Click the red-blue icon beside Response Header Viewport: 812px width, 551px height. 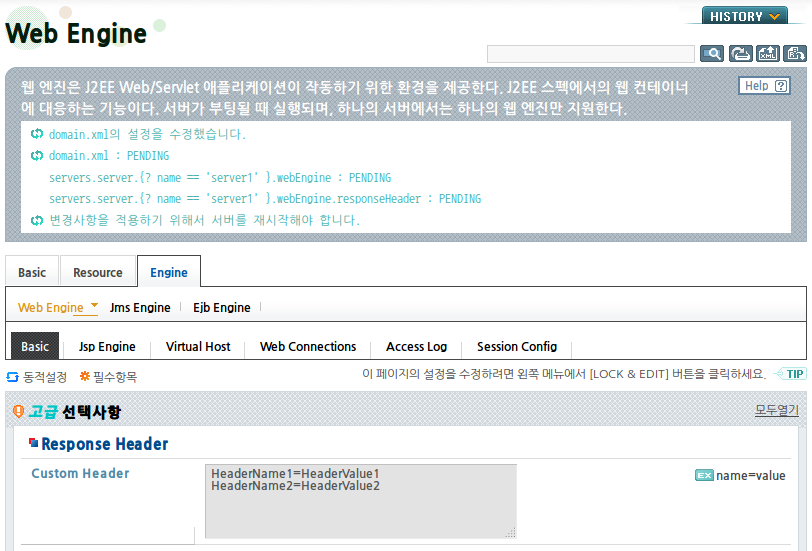click(x=34, y=442)
